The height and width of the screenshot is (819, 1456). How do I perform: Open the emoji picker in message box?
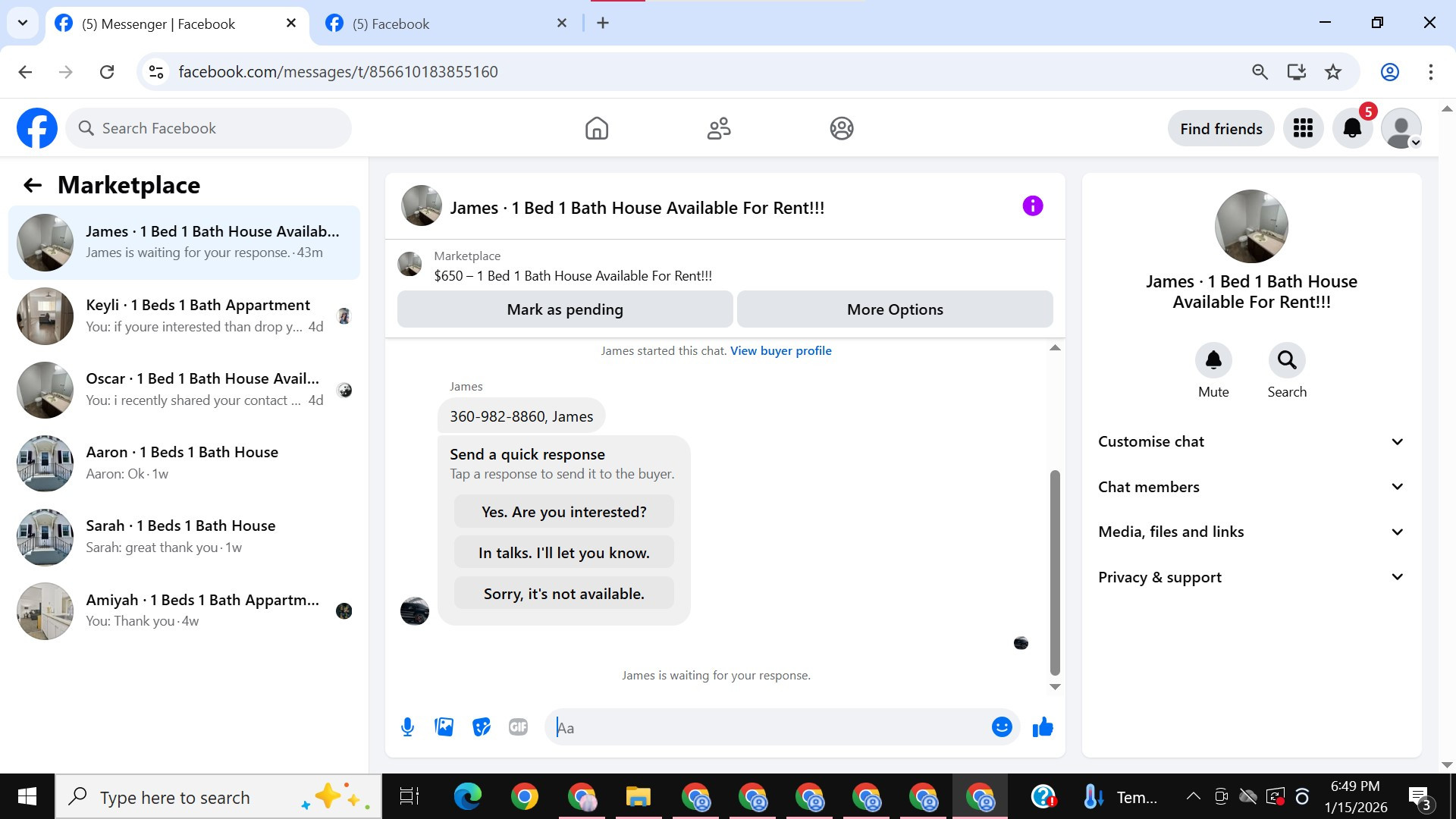click(x=1002, y=727)
